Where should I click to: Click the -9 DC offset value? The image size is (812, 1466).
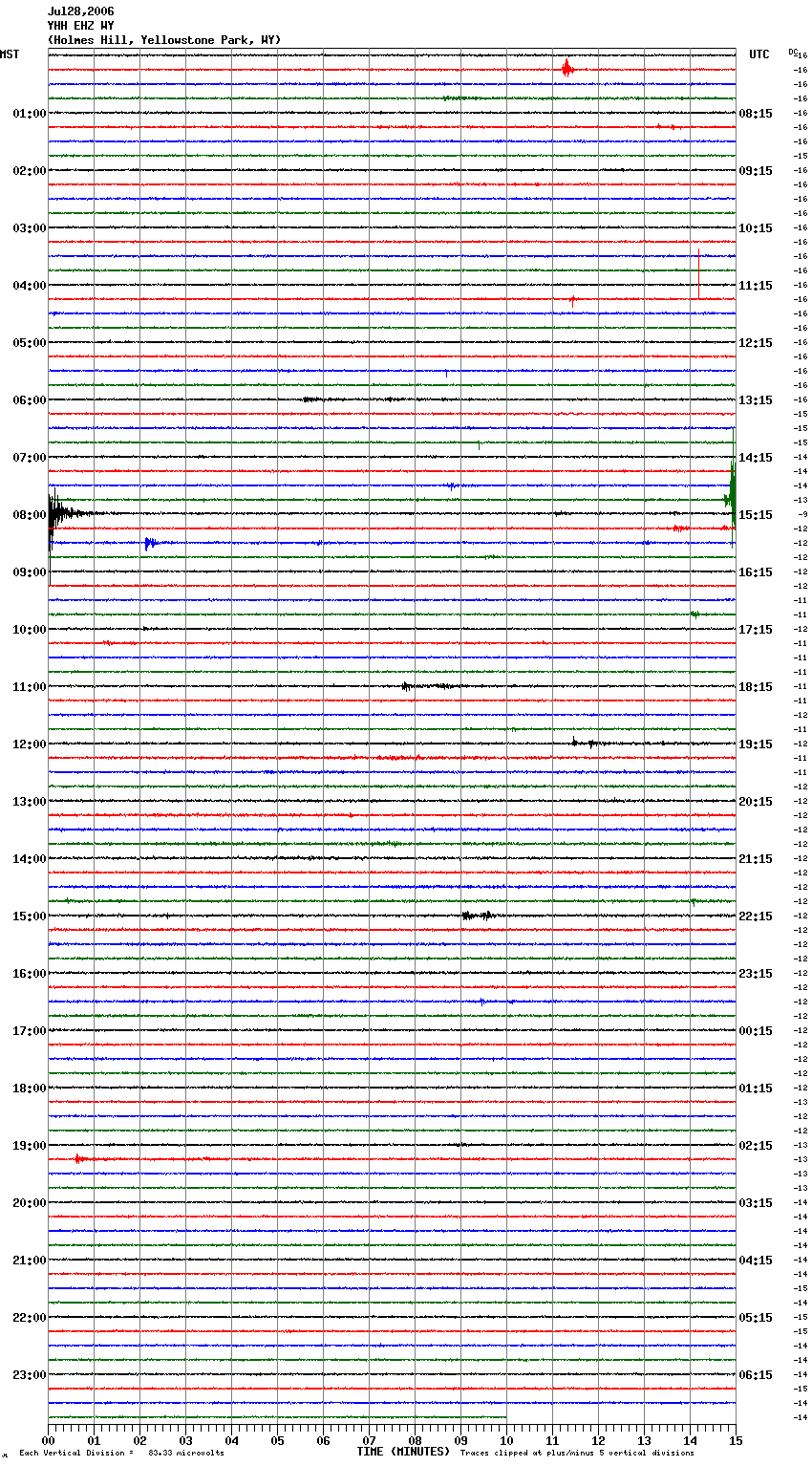pyautogui.click(x=803, y=514)
